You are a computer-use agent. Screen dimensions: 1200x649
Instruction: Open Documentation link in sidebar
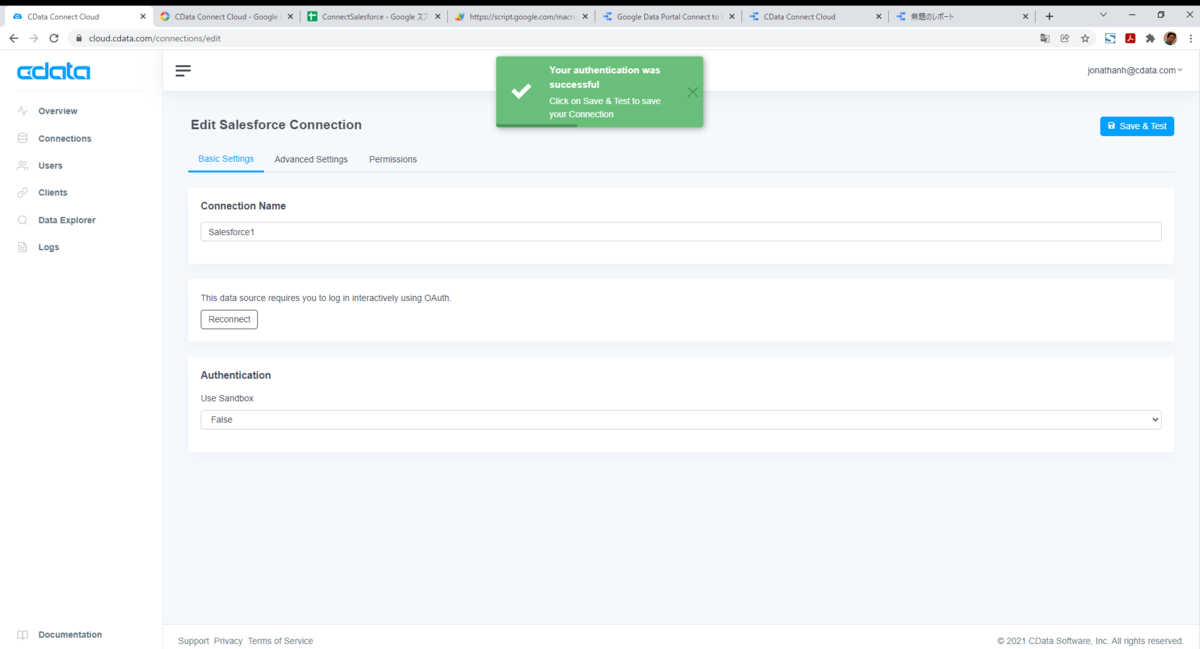pyautogui.click(x=70, y=635)
